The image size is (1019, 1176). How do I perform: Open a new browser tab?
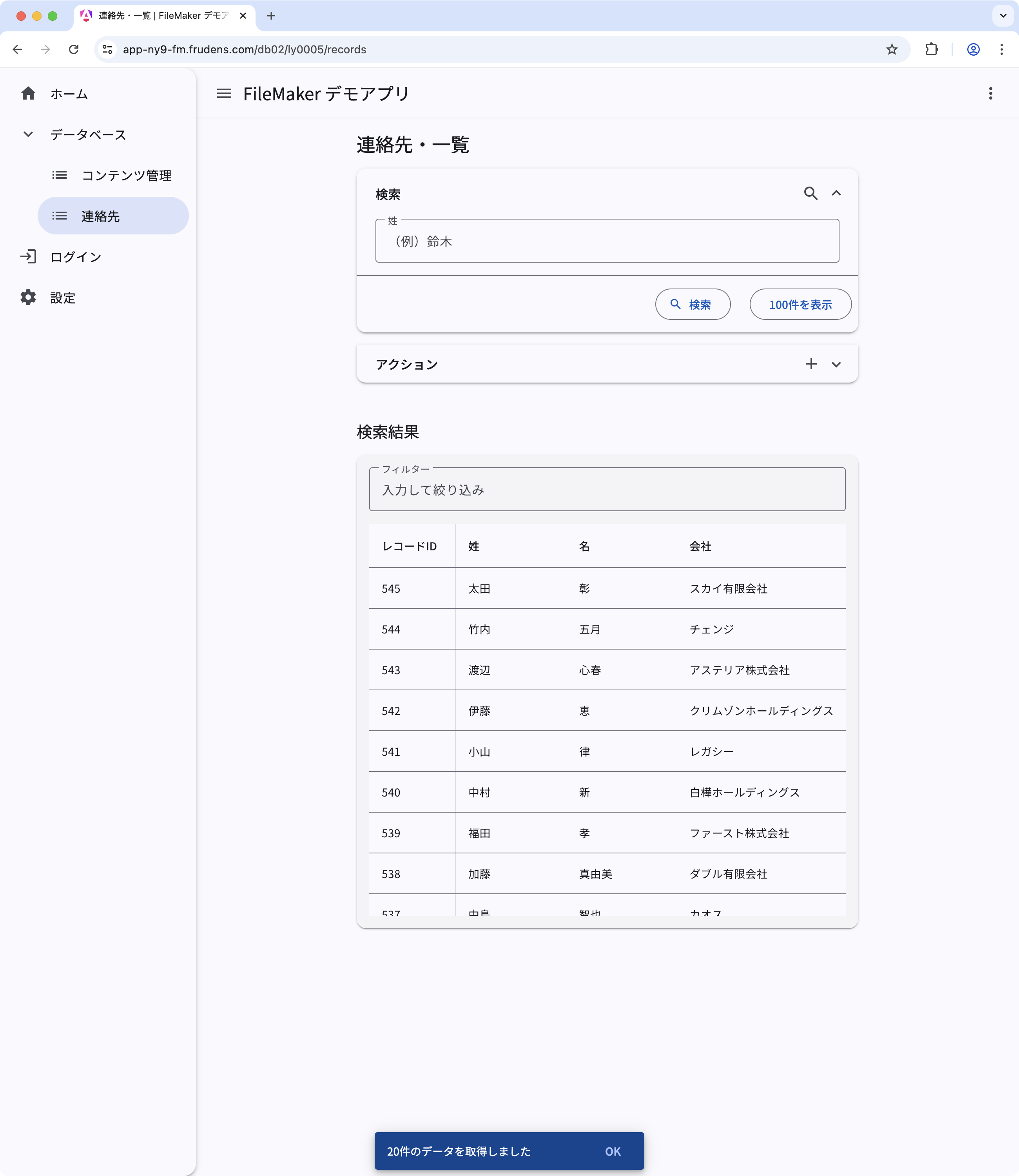[x=271, y=16]
